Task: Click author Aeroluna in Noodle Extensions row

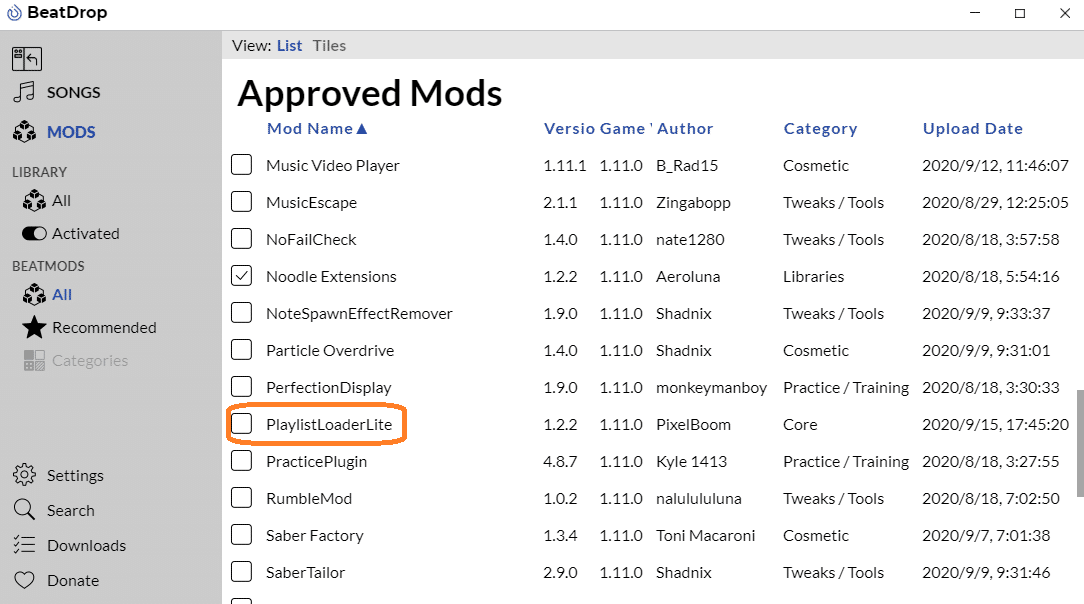Action: tap(688, 276)
